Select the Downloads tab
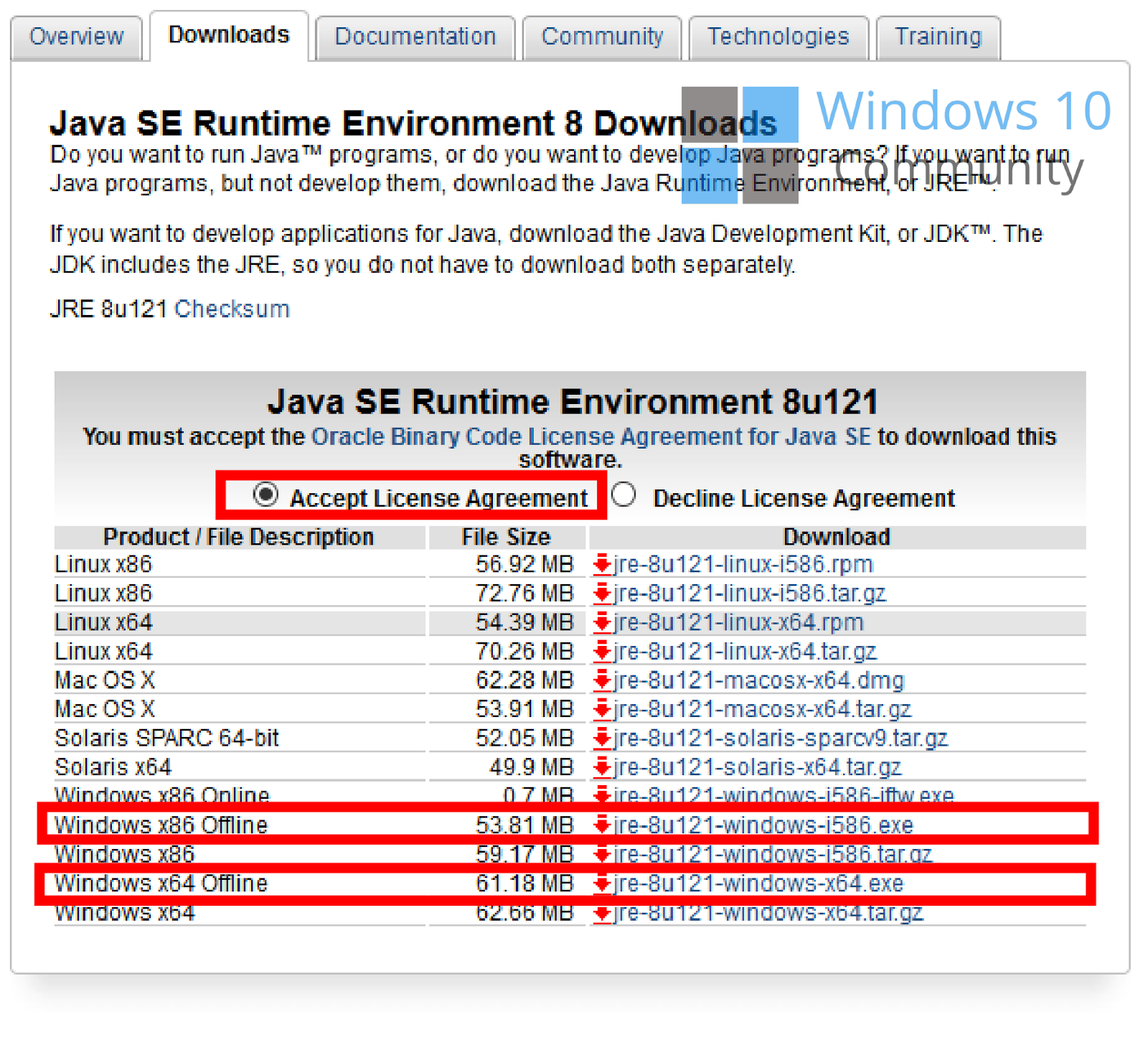This screenshot has height=1050, width=1148. [229, 35]
